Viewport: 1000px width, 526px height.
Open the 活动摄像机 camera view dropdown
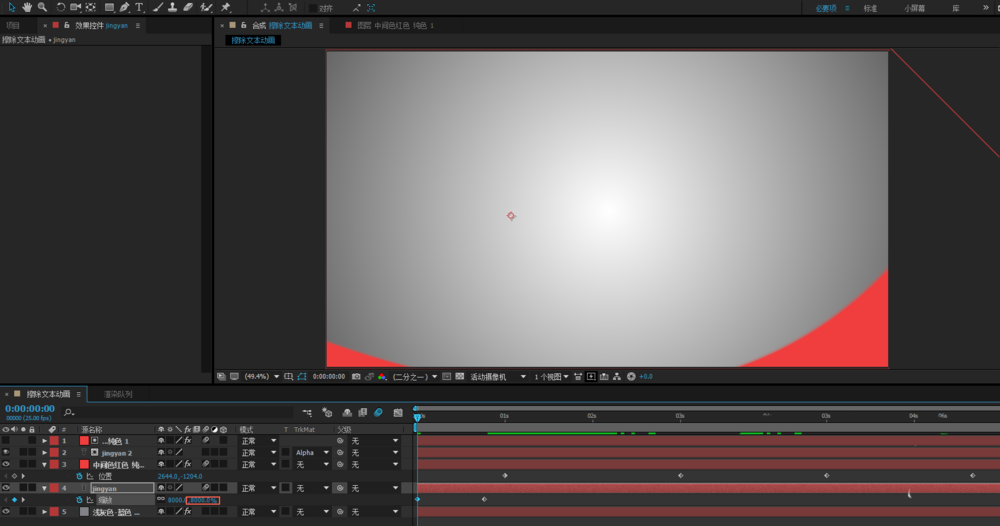pos(497,377)
